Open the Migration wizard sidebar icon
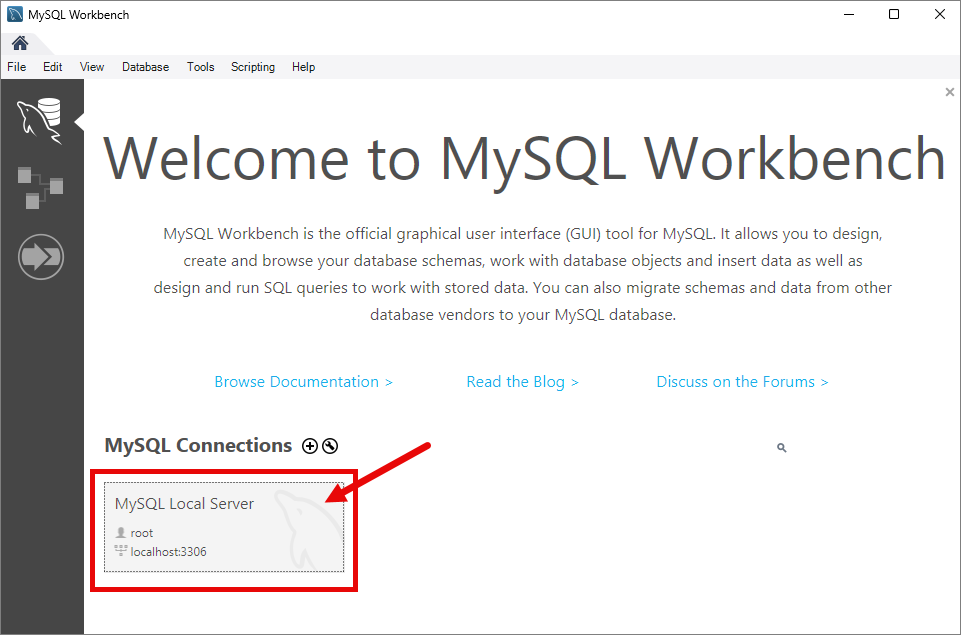The height and width of the screenshot is (635, 961). (40, 257)
